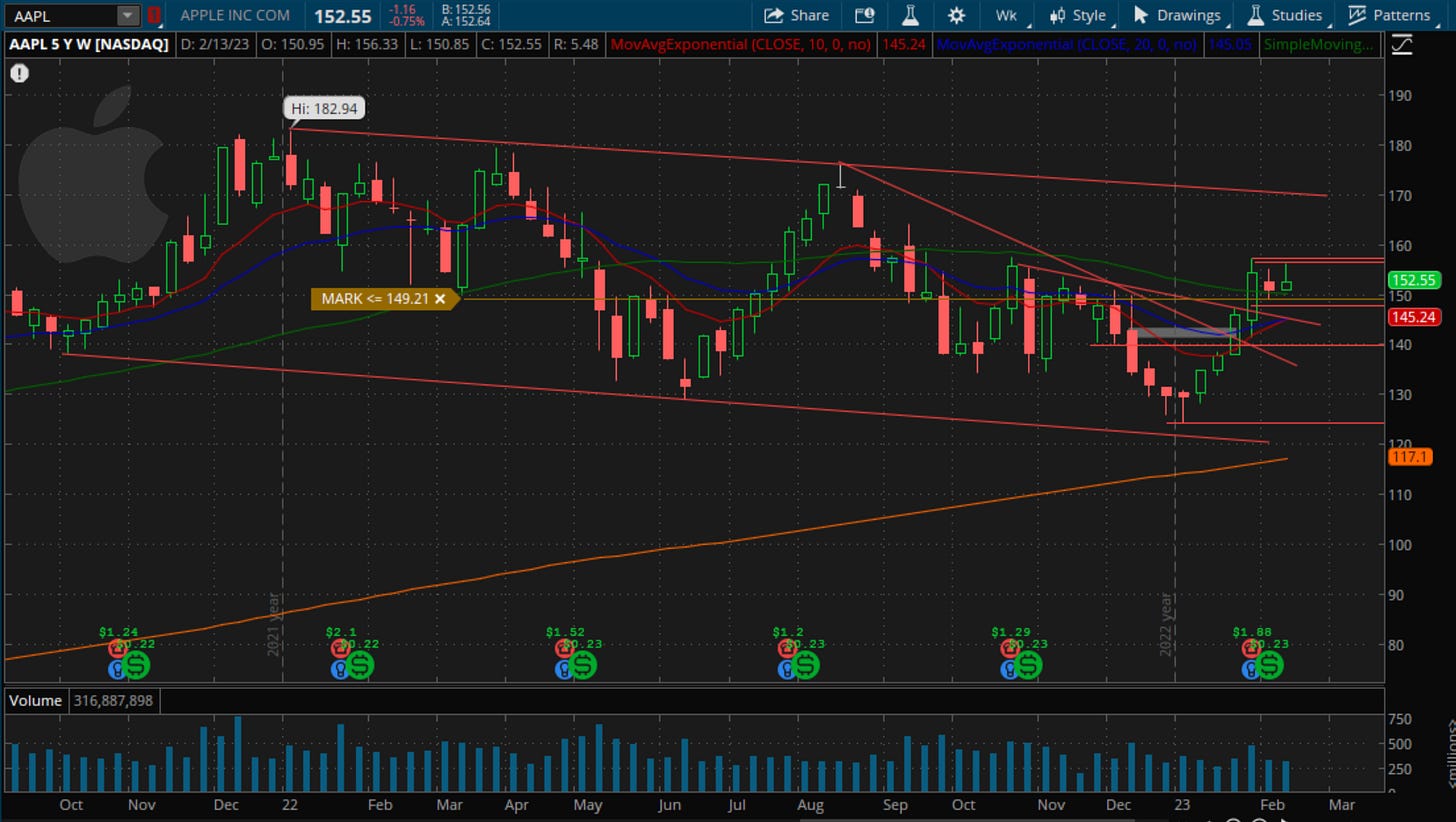Click red earnings icon below $1.2
Viewport: 1456px width, 822px height.
[786, 649]
